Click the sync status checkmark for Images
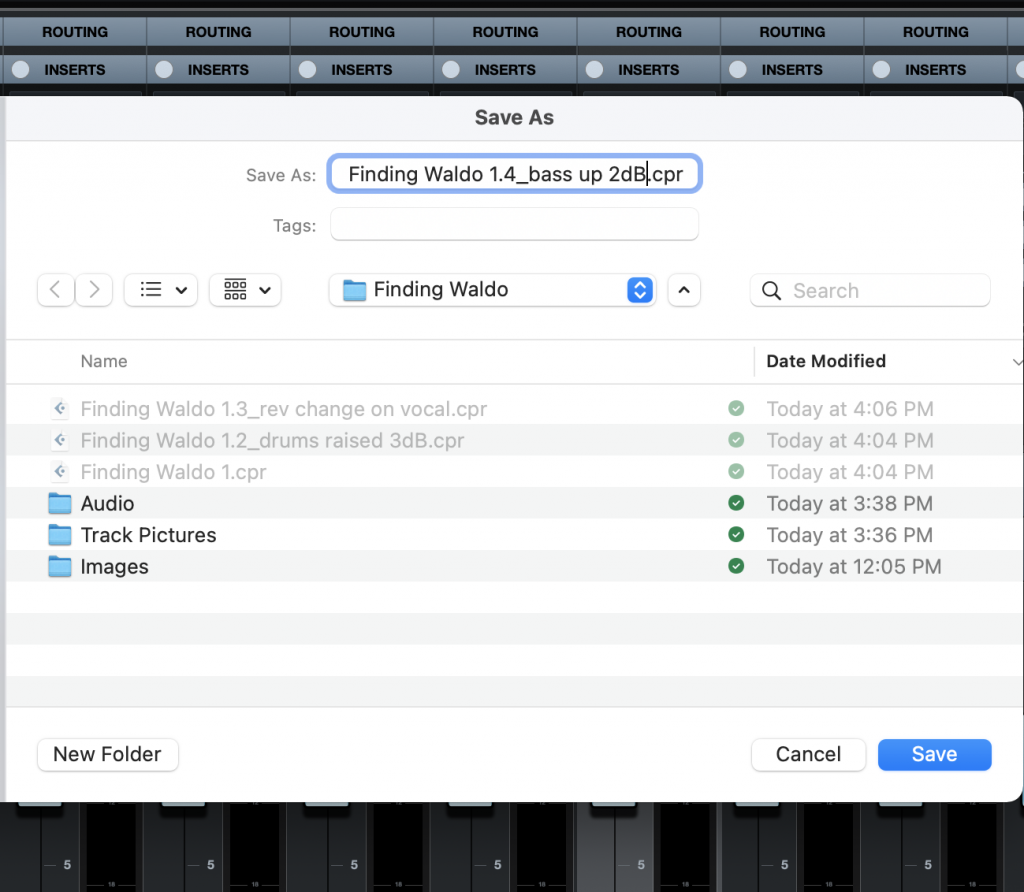Screen dimensions: 1024x892 pyautogui.click(x=736, y=565)
